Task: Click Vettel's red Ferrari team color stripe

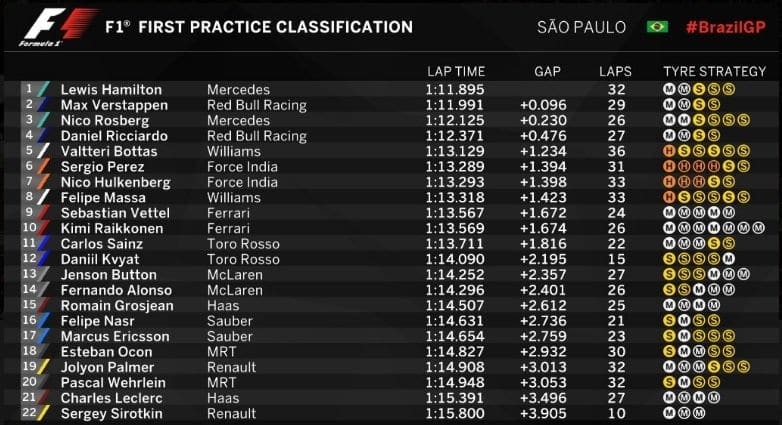Action: (42, 213)
